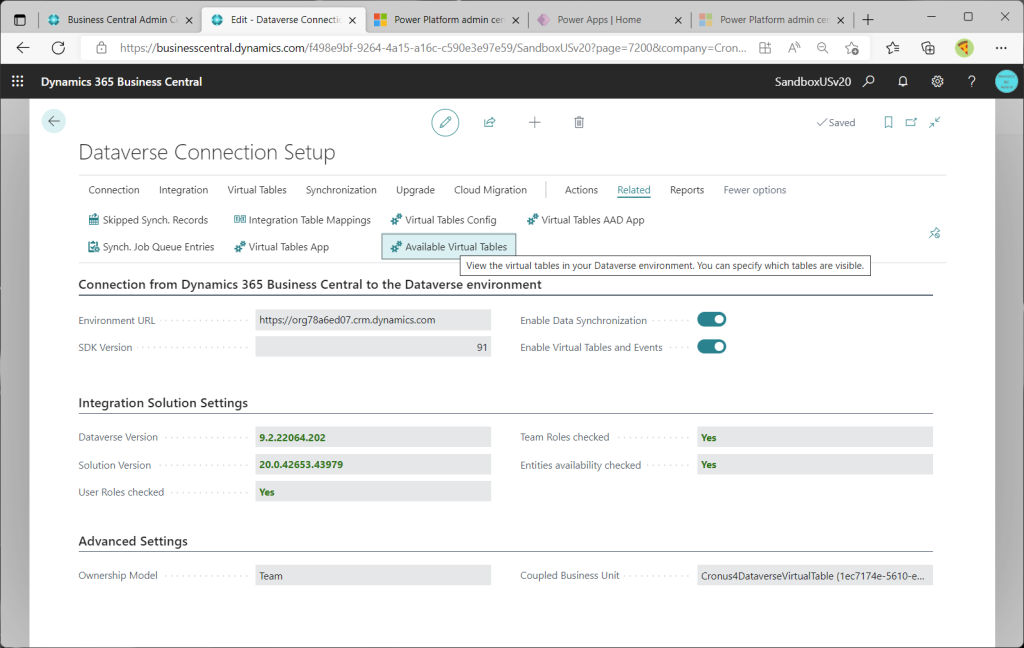
Task: Click the pencil edit mode icon
Action: pos(445,122)
